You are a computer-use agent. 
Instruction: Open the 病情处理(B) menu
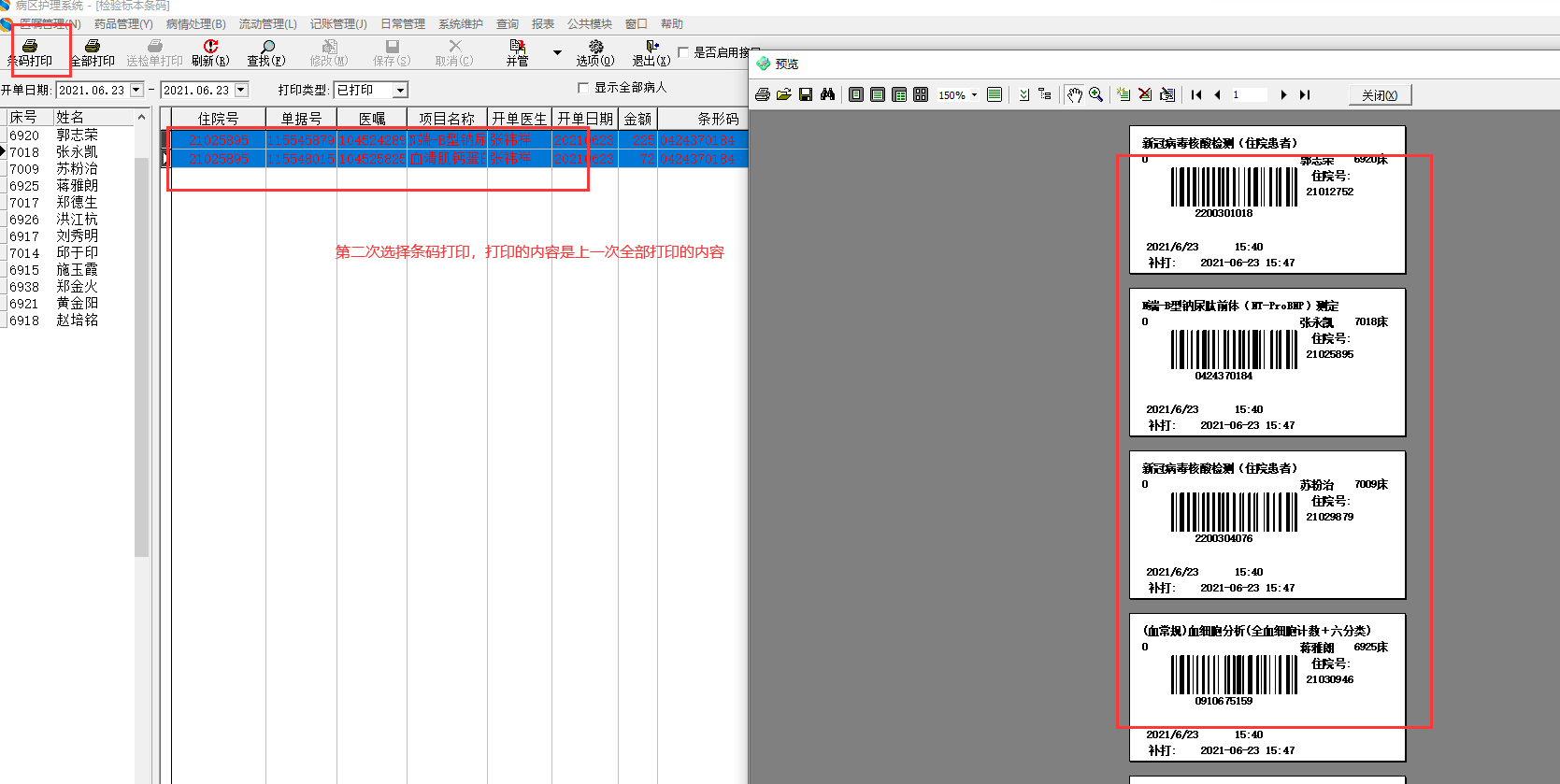[195, 23]
